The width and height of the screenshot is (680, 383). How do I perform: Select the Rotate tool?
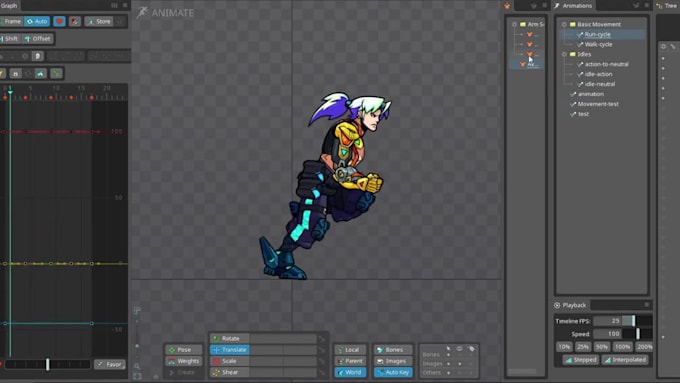[229, 338]
